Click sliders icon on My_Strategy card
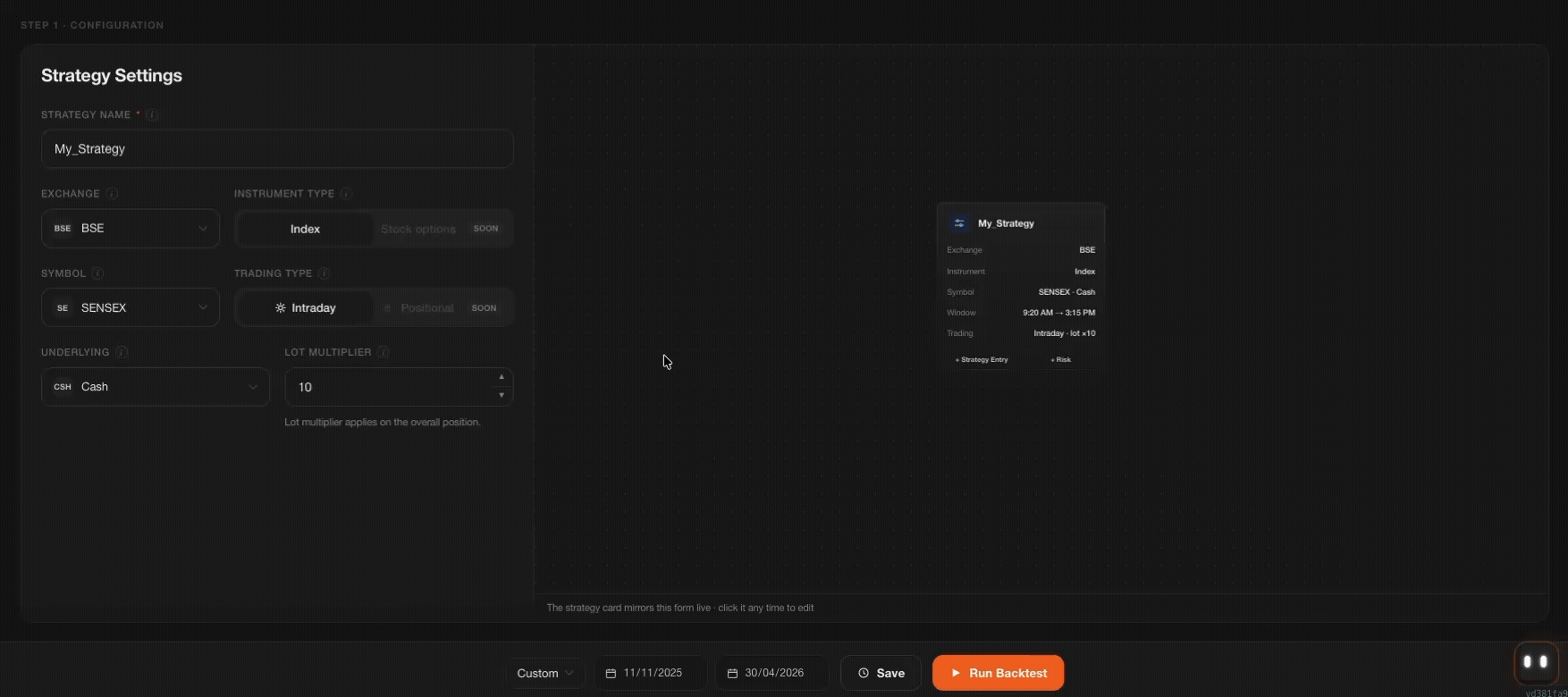This screenshot has height=697, width=1568. pos(959,223)
